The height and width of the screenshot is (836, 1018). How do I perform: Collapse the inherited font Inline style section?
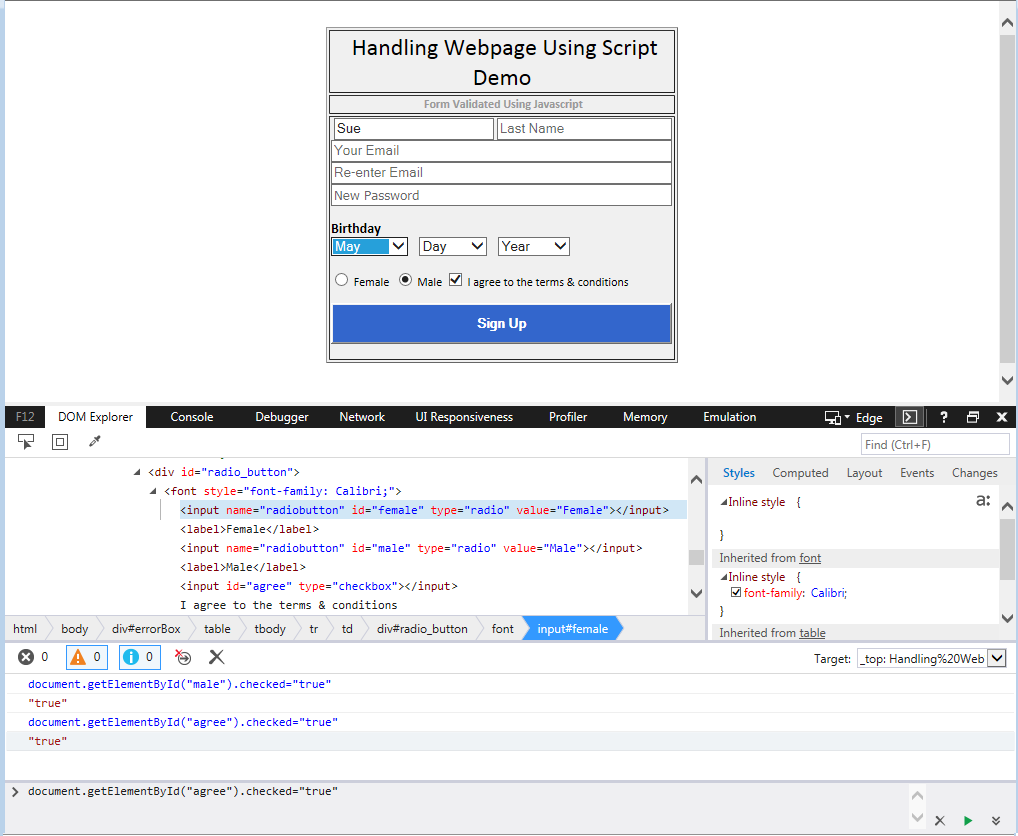click(723, 577)
